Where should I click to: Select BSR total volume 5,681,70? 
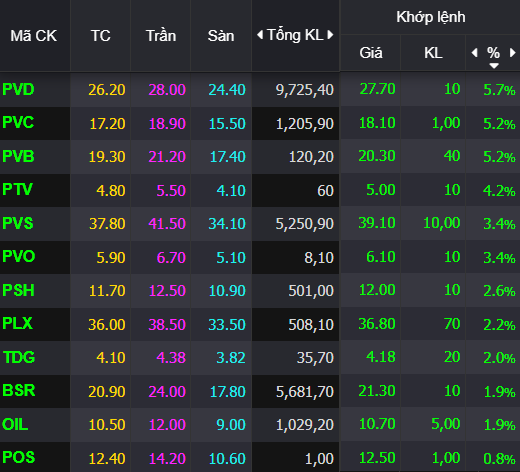click(x=305, y=392)
